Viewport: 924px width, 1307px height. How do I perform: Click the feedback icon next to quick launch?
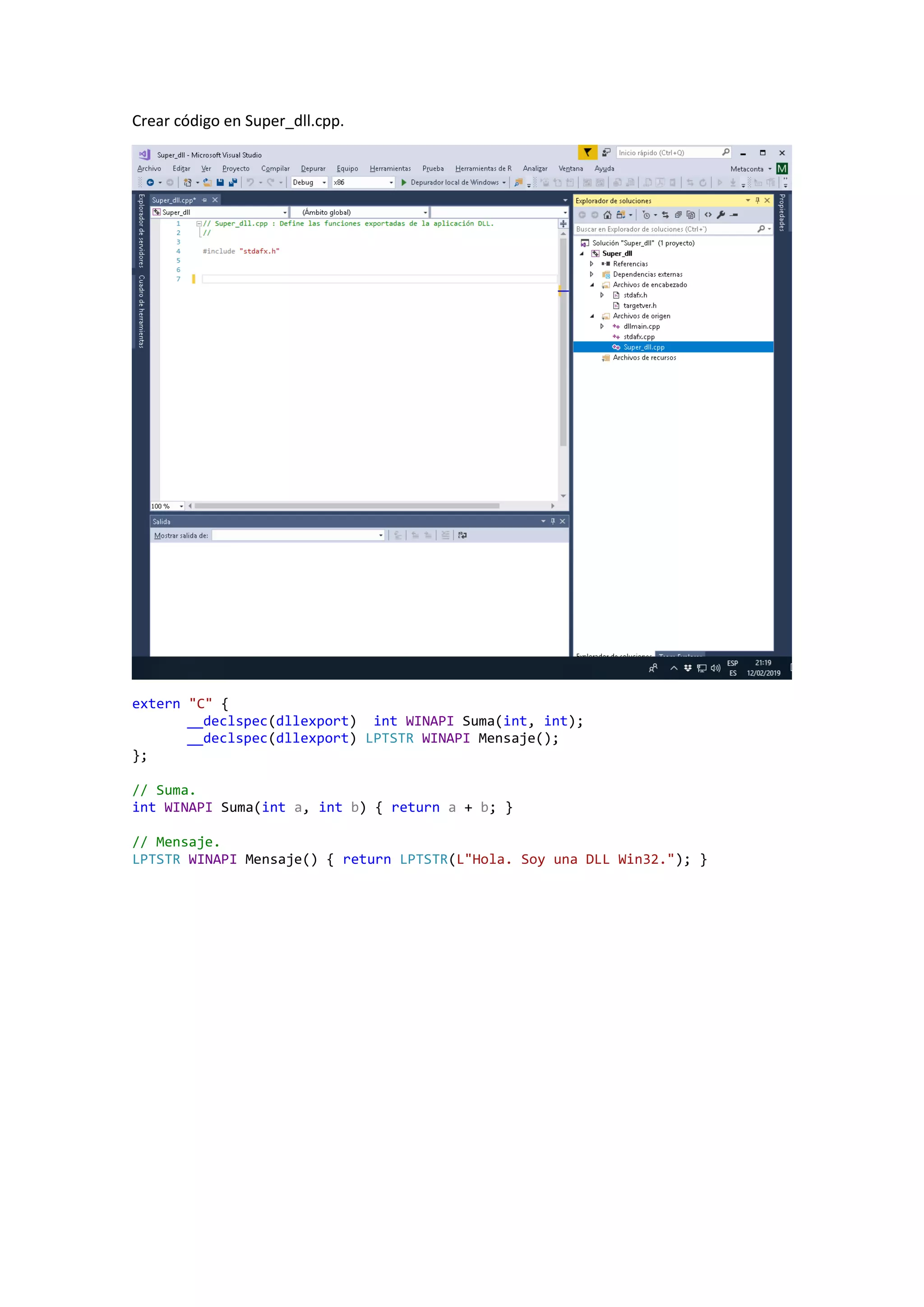click(x=606, y=152)
